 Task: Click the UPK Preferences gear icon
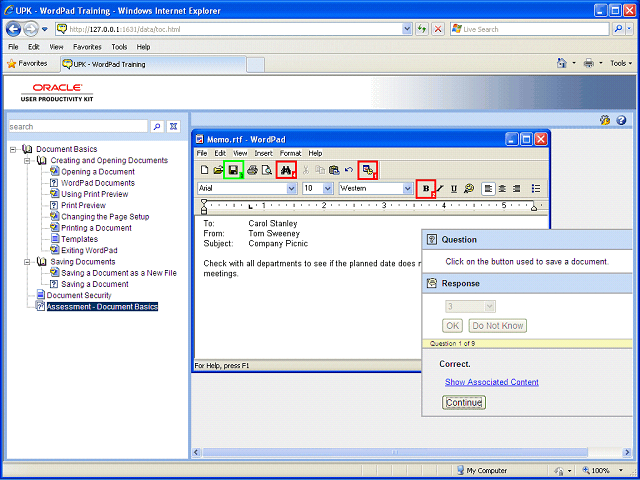(x=605, y=120)
